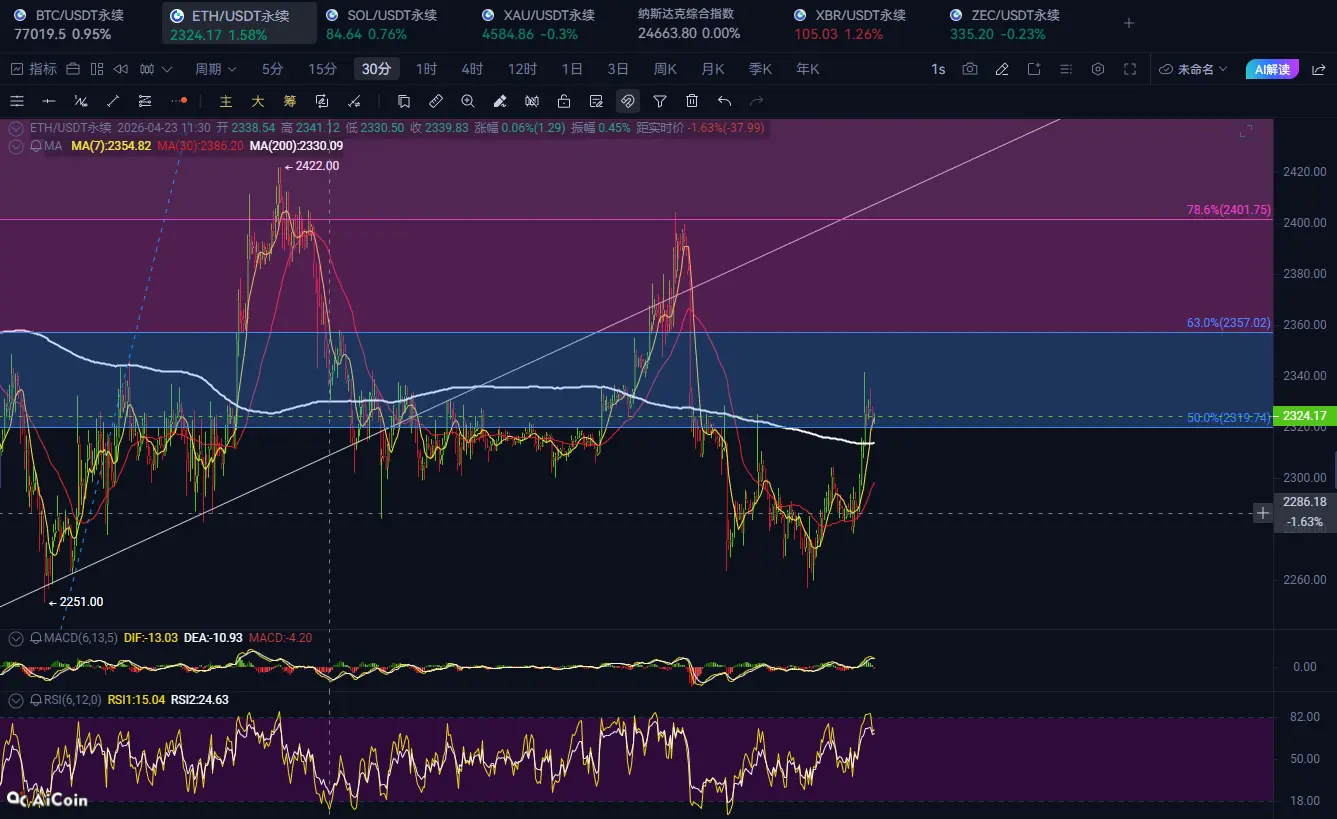Switch to the 3日 timeframe
The height and width of the screenshot is (819, 1337).
point(618,69)
